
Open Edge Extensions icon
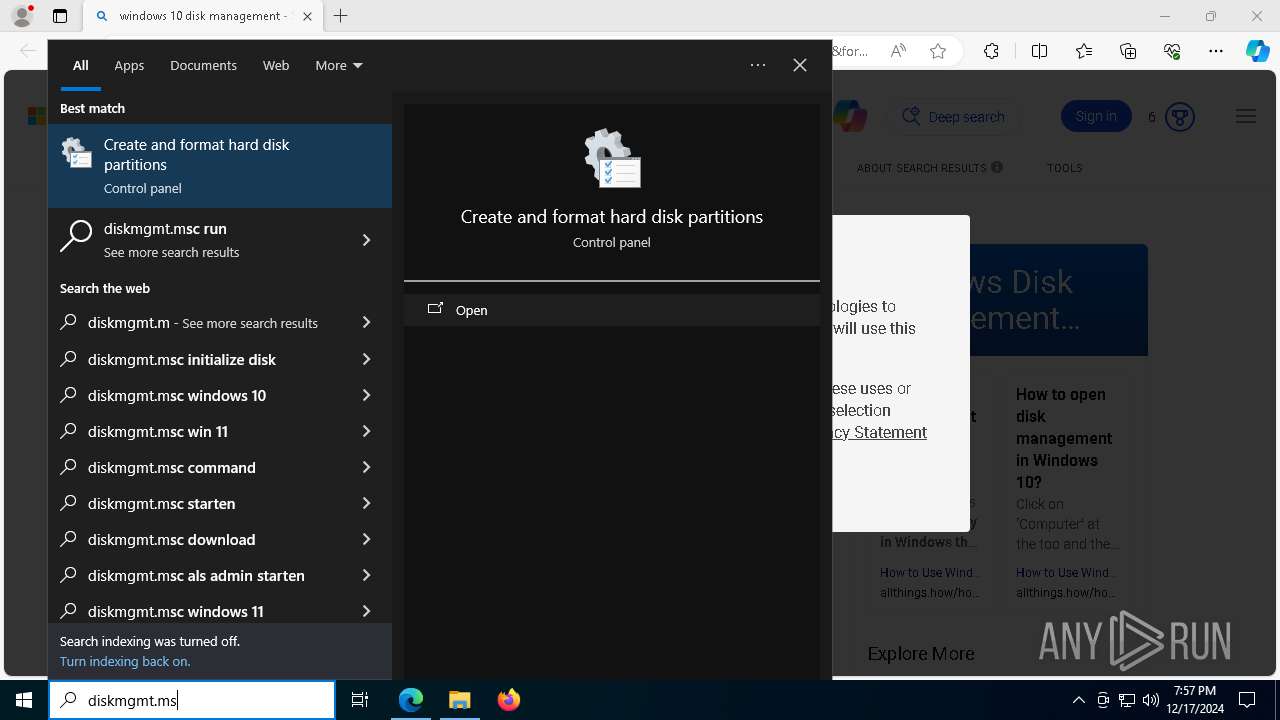991,51
